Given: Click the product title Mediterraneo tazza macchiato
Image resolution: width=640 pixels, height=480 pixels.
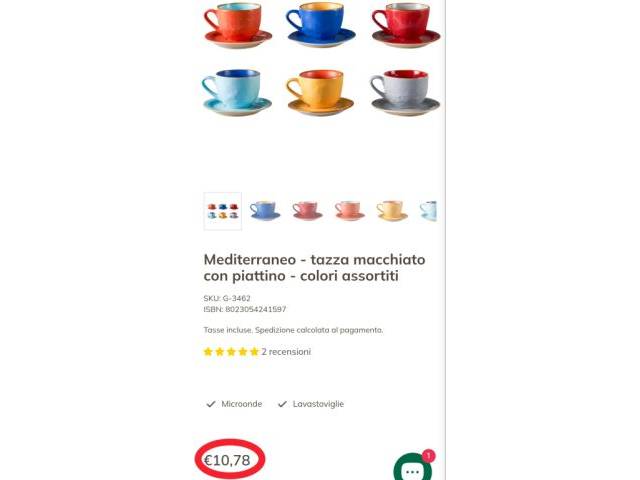Looking at the screenshot, I should coord(314,268).
